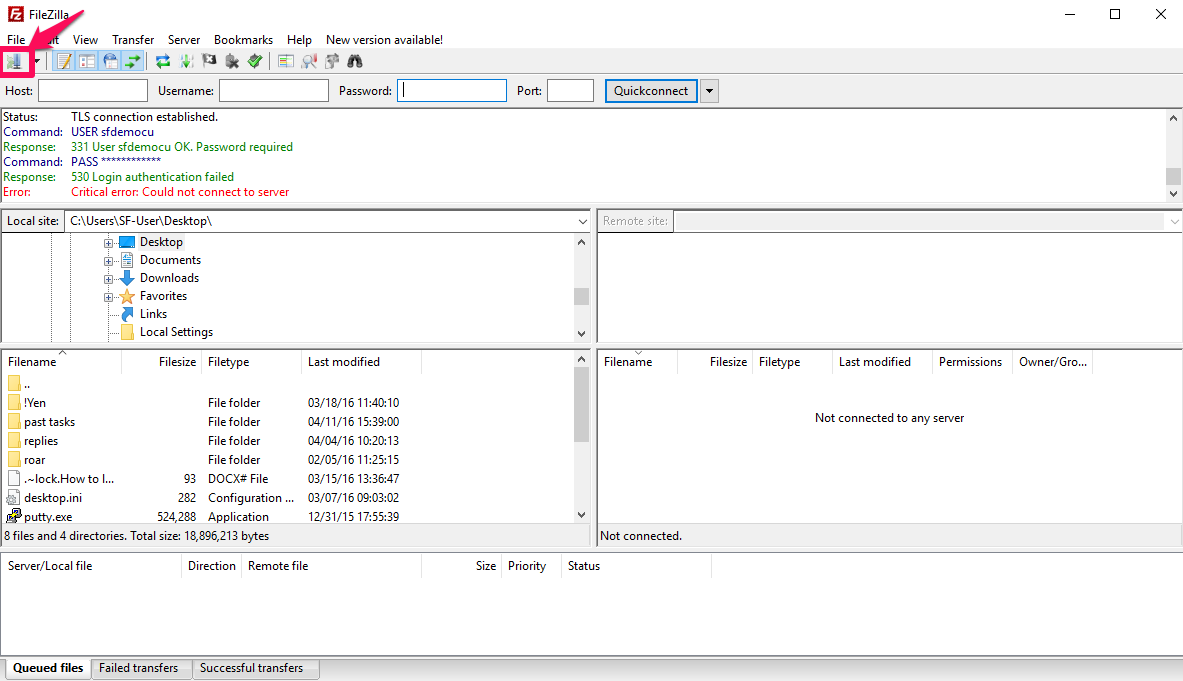Select the putty.exe application icon
Image resolution: width=1183 pixels, height=681 pixels.
[x=14, y=517]
